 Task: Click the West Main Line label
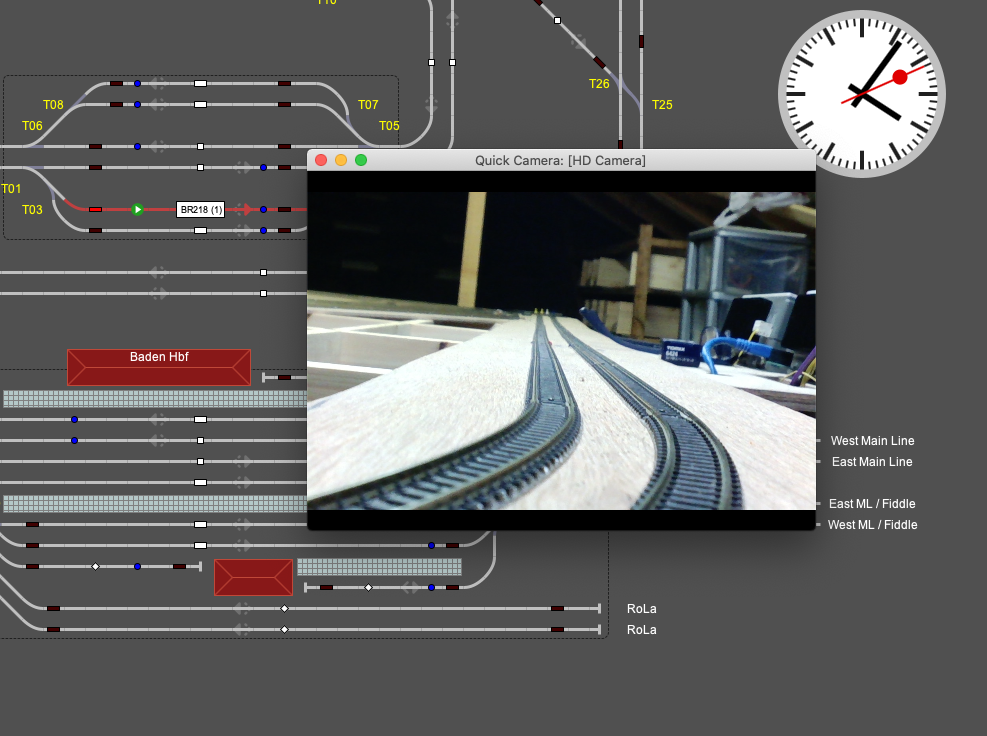coord(872,441)
